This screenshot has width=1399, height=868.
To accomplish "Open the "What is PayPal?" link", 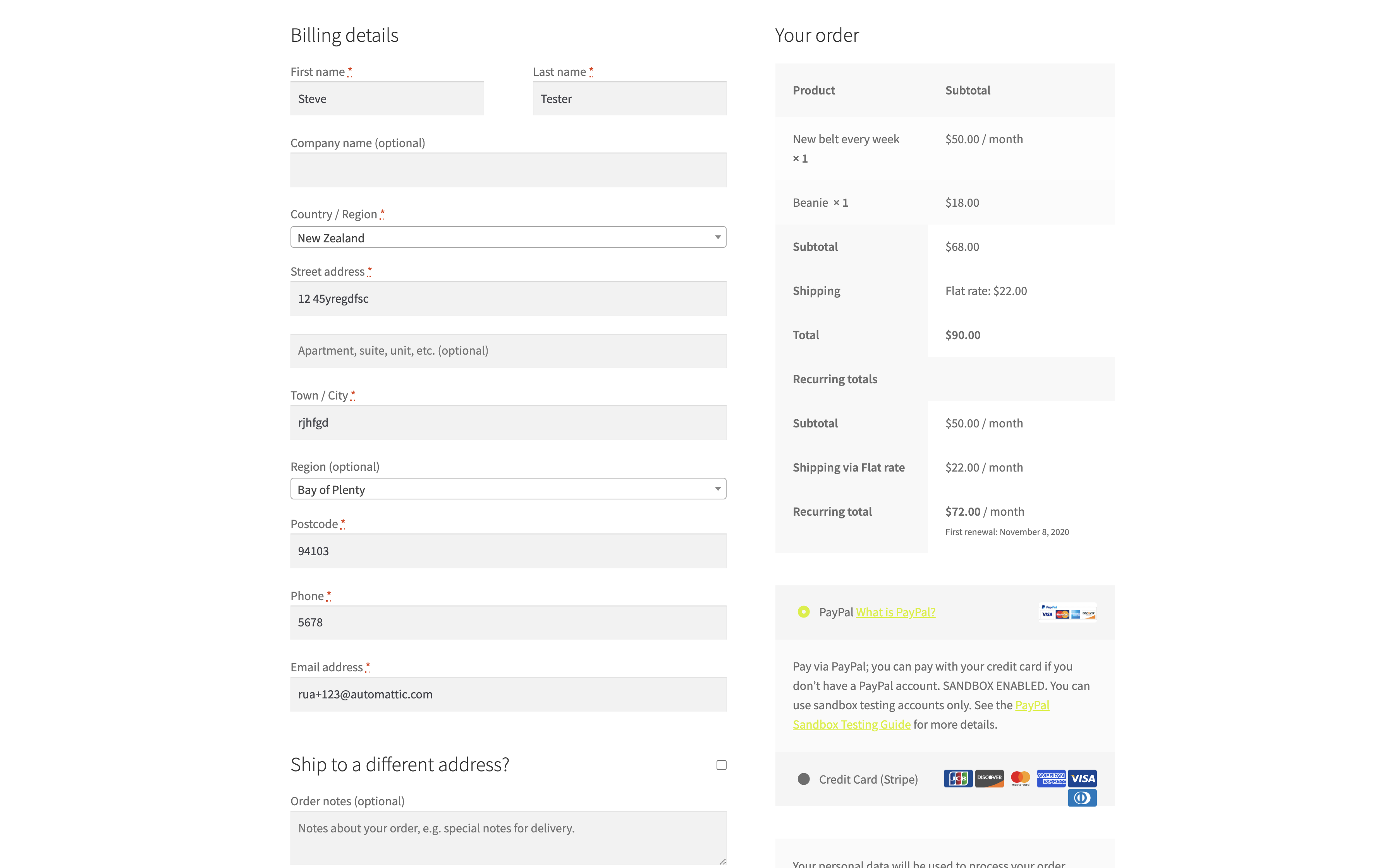I will 895,612.
